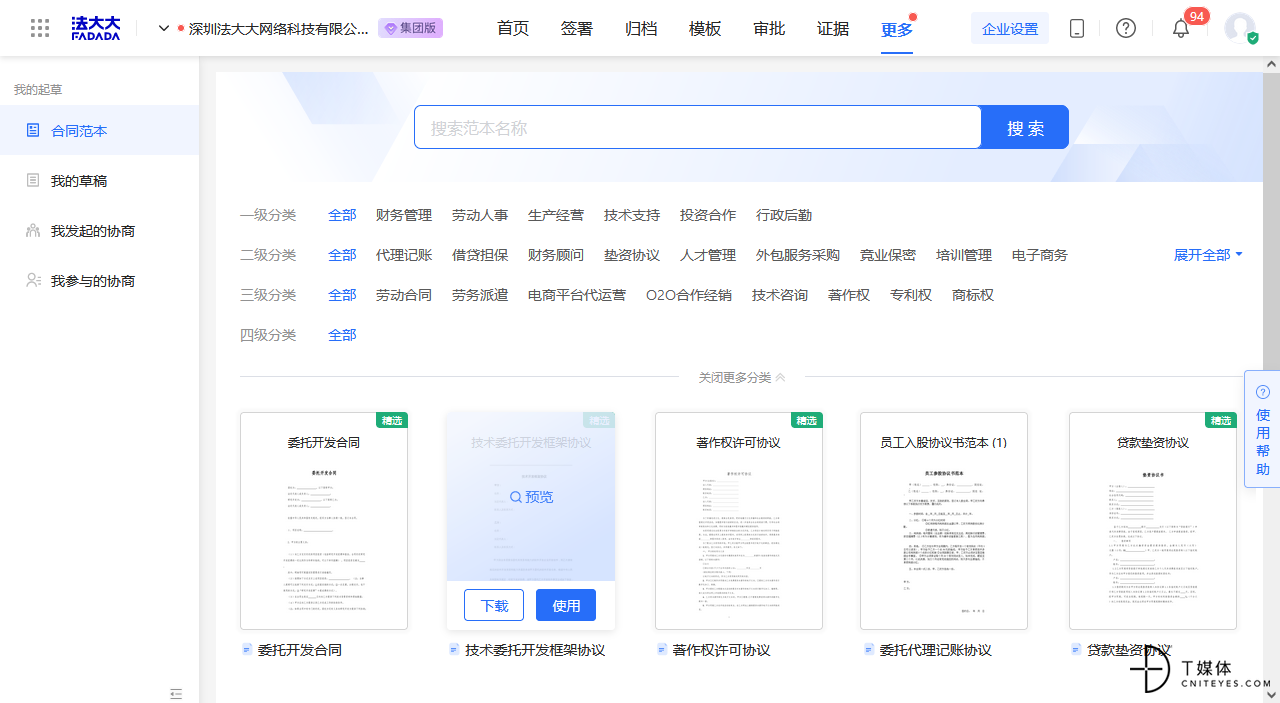Focus the 搜索范本名称 search field
Image resolution: width=1280 pixels, height=703 pixels.
[698, 127]
